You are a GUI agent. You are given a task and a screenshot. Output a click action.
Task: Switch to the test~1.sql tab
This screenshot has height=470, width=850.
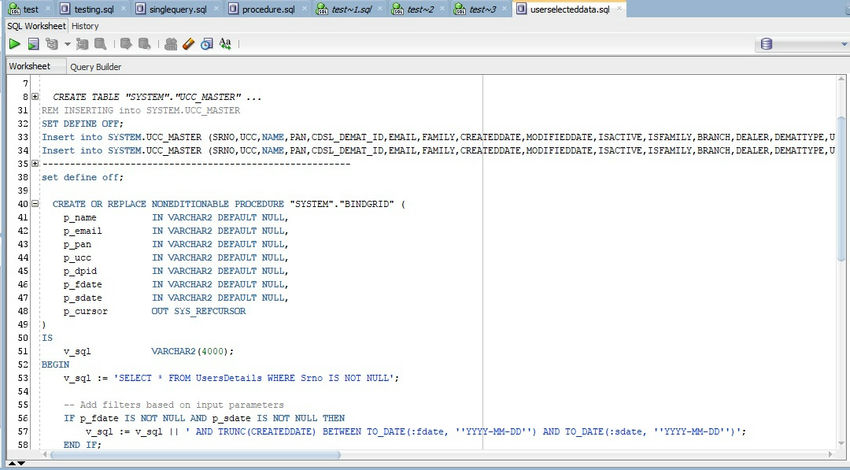click(345, 9)
